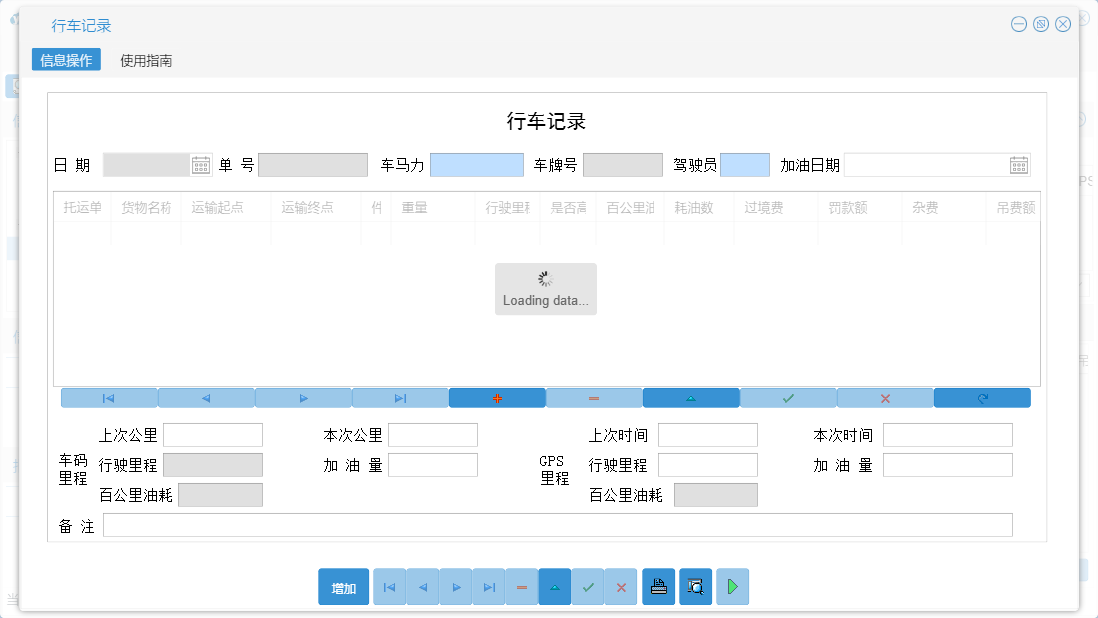This screenshot has height=618, width=1098.
Task: Cancel editing with the red X icon
Action: point(884,397)
